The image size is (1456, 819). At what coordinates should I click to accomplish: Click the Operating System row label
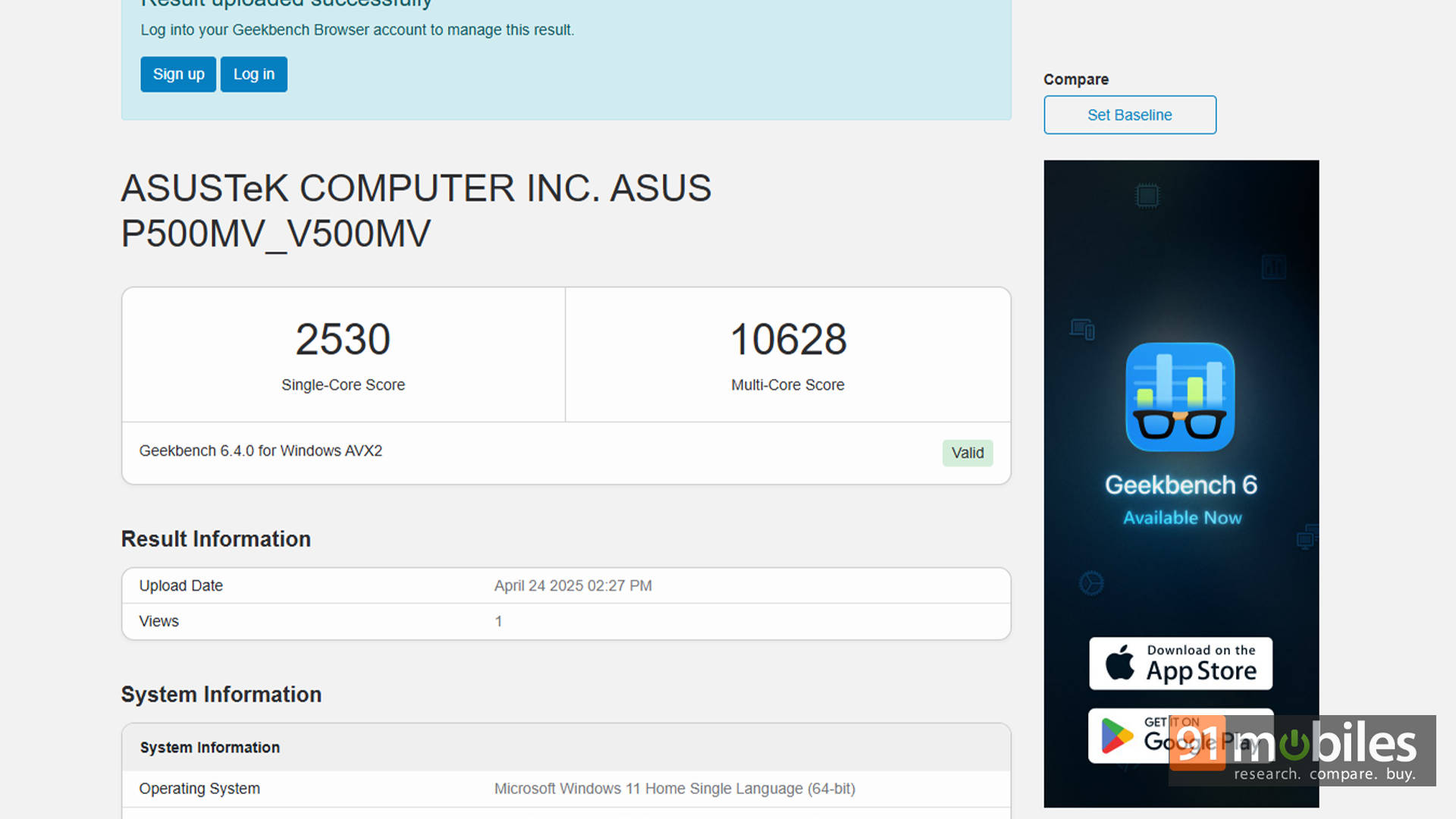click(x=199, y=789)
